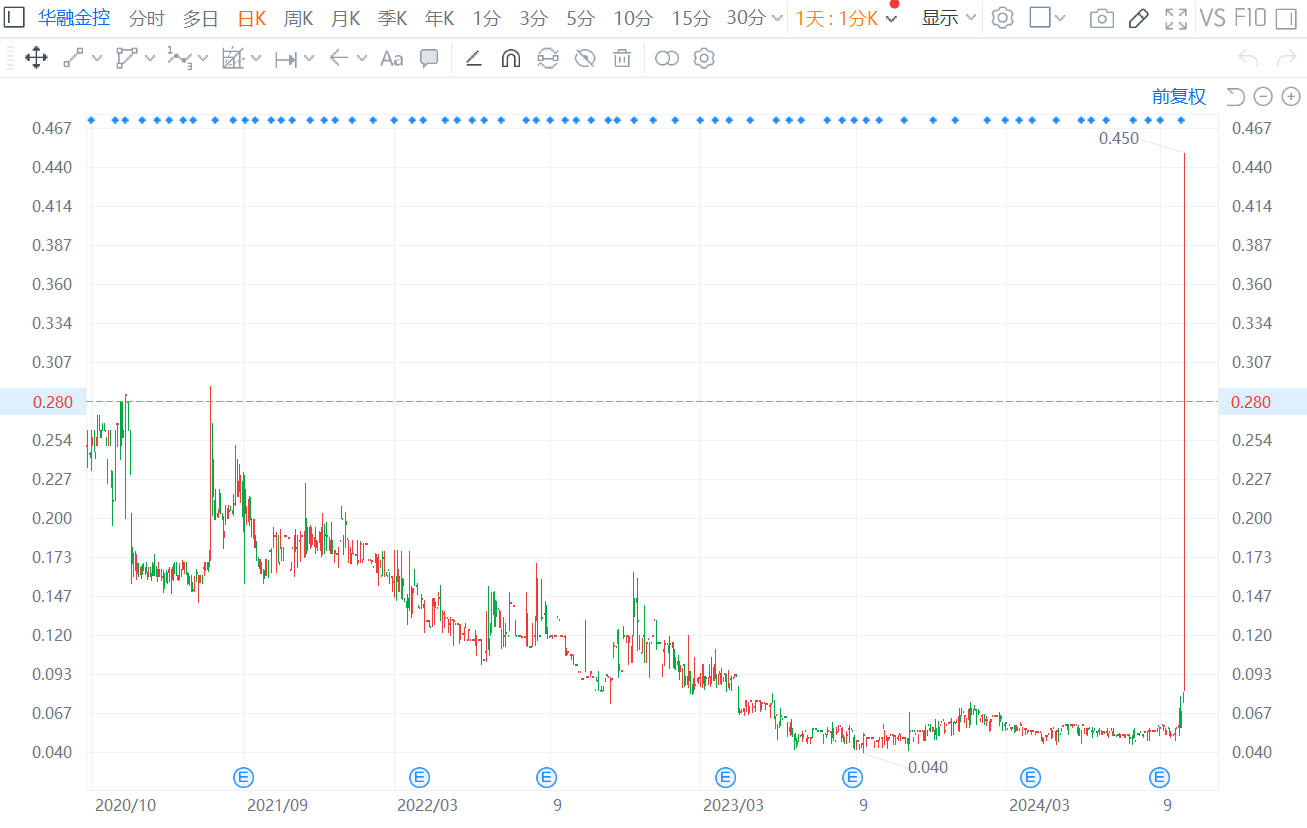This screenshot has height=828, width=1307.
Task: Select the 5分 period
Action: click(x=581, y=18)
